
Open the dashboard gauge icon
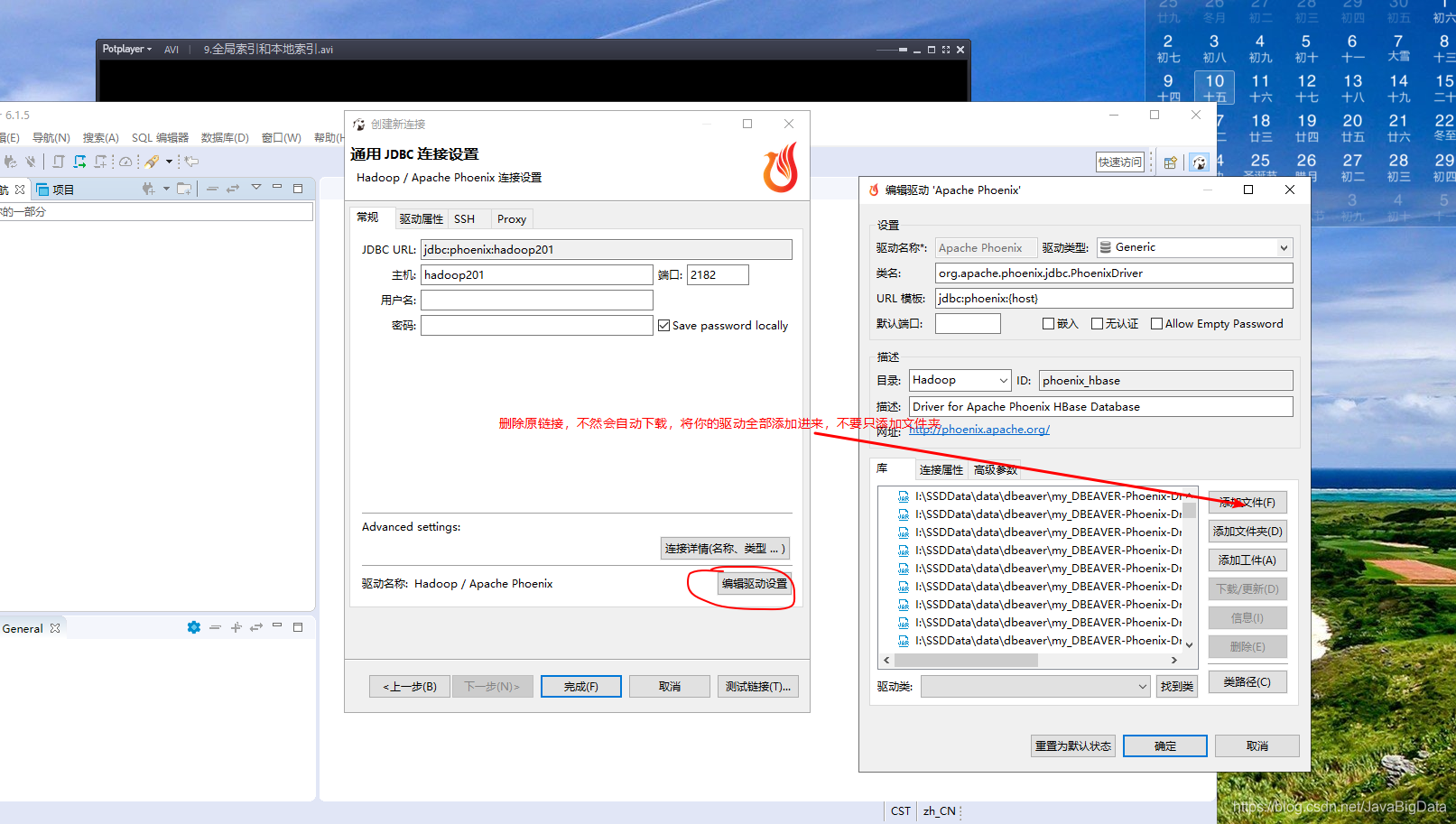pyautogui.click(x=125, y=162)
